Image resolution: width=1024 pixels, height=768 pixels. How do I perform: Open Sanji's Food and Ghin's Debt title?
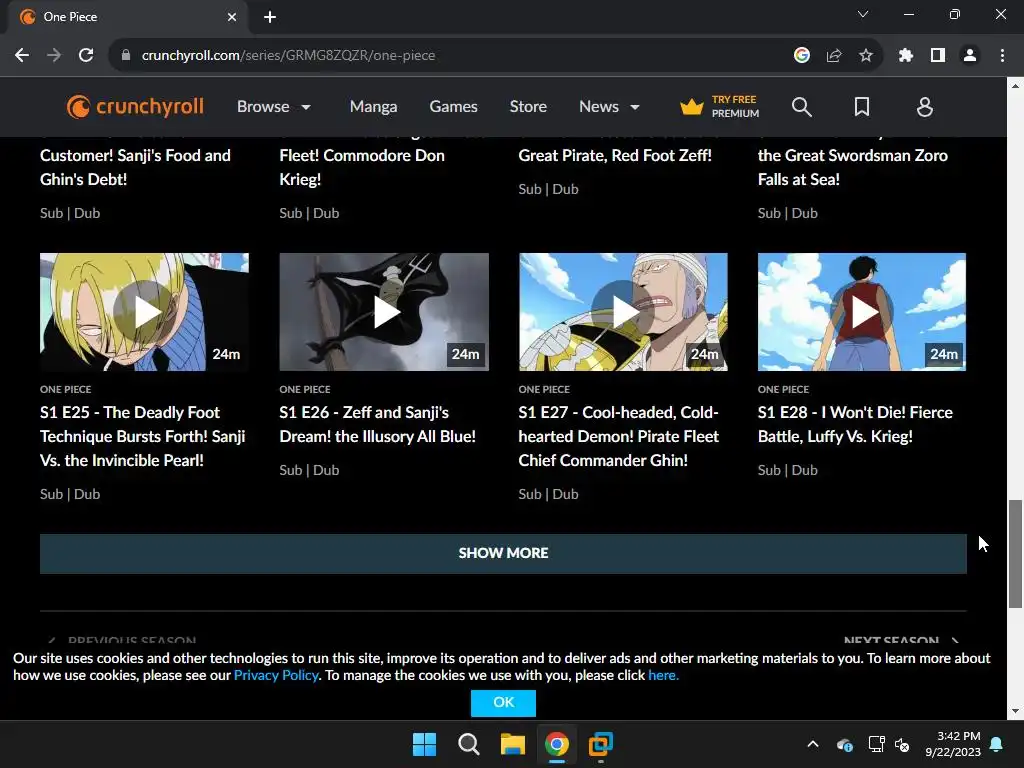click(x=135, y=167)
